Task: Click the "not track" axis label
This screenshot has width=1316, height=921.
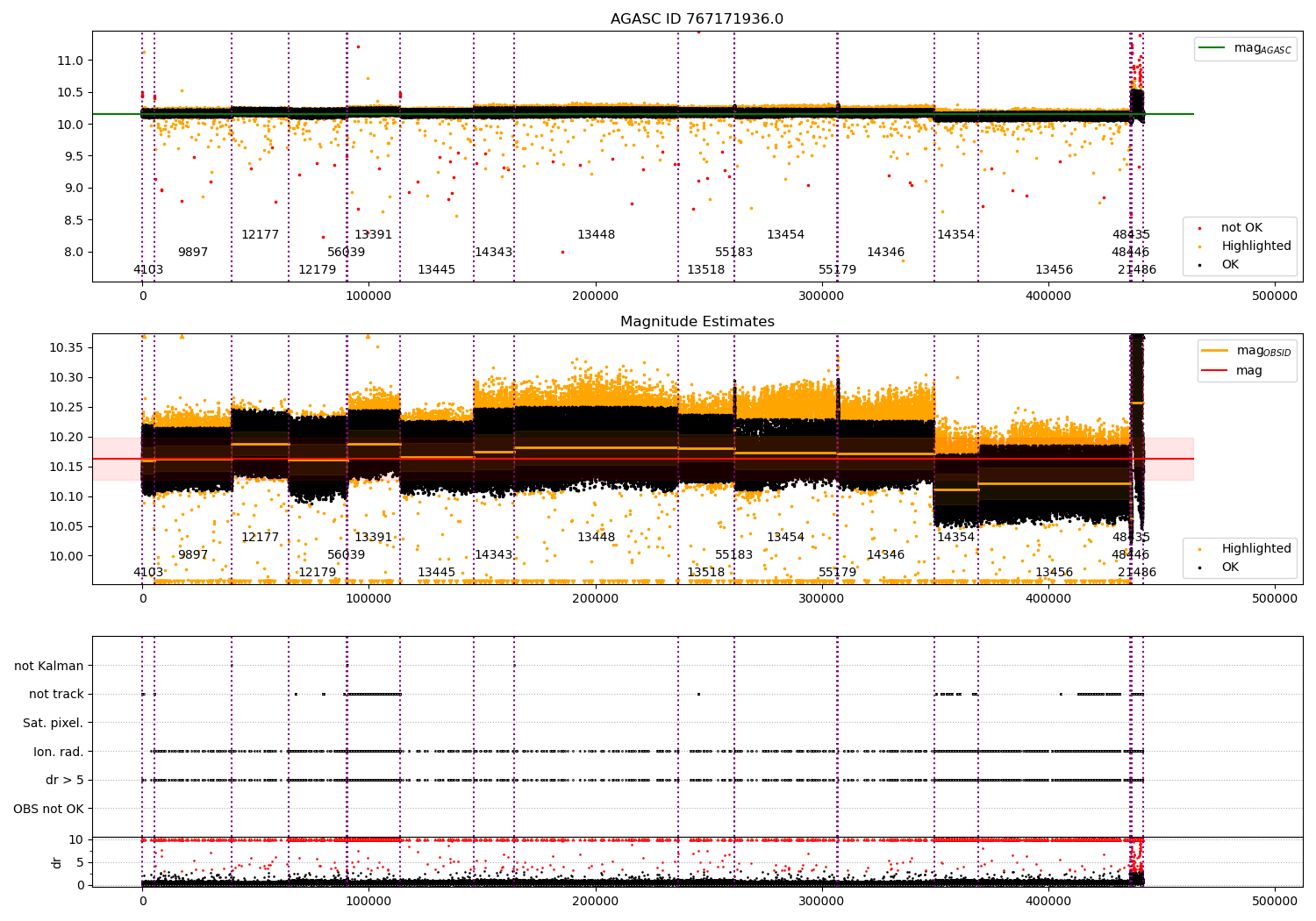Action: 56,695
